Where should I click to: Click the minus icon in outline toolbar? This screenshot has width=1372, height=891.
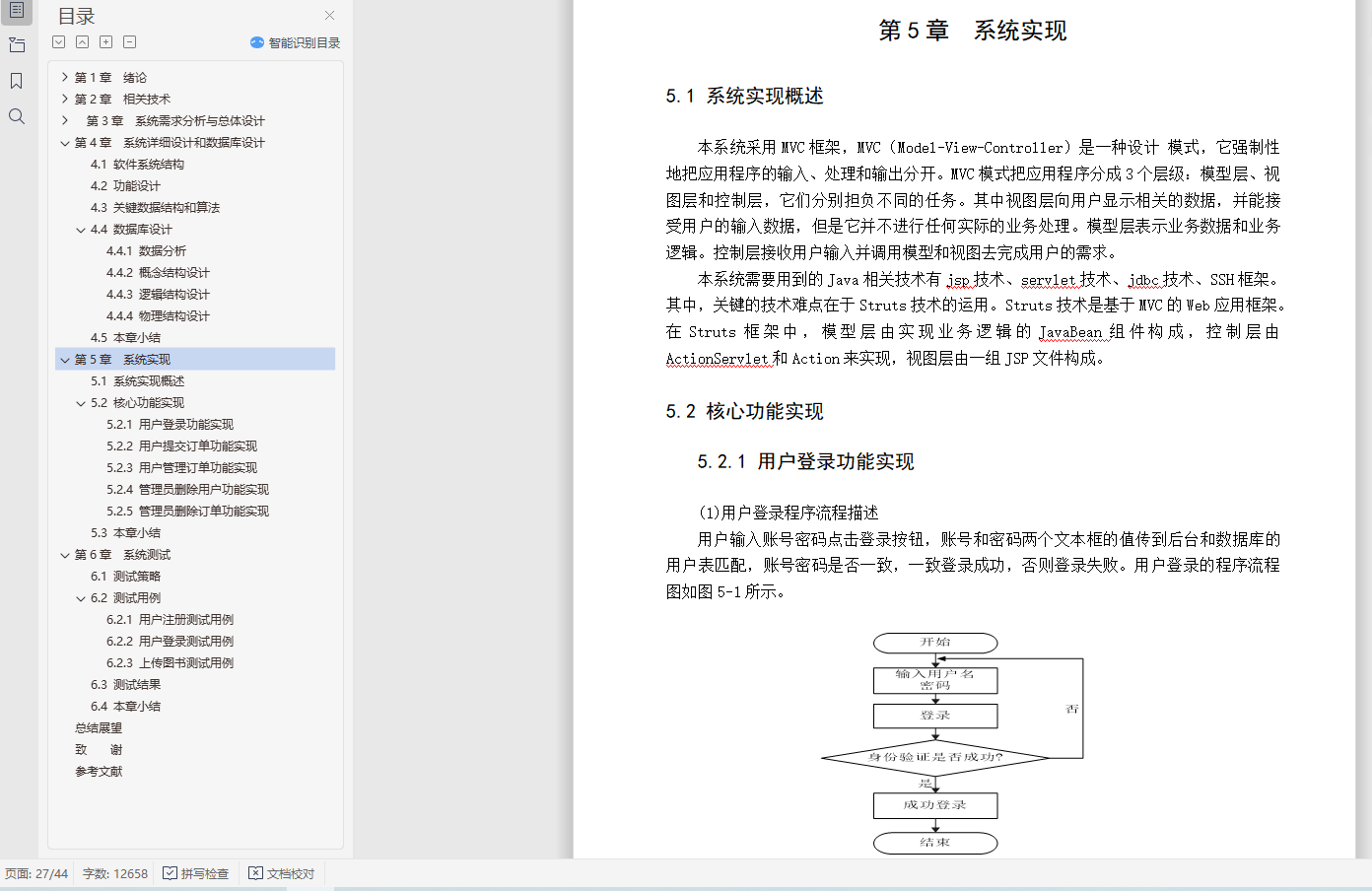[130, 42]
